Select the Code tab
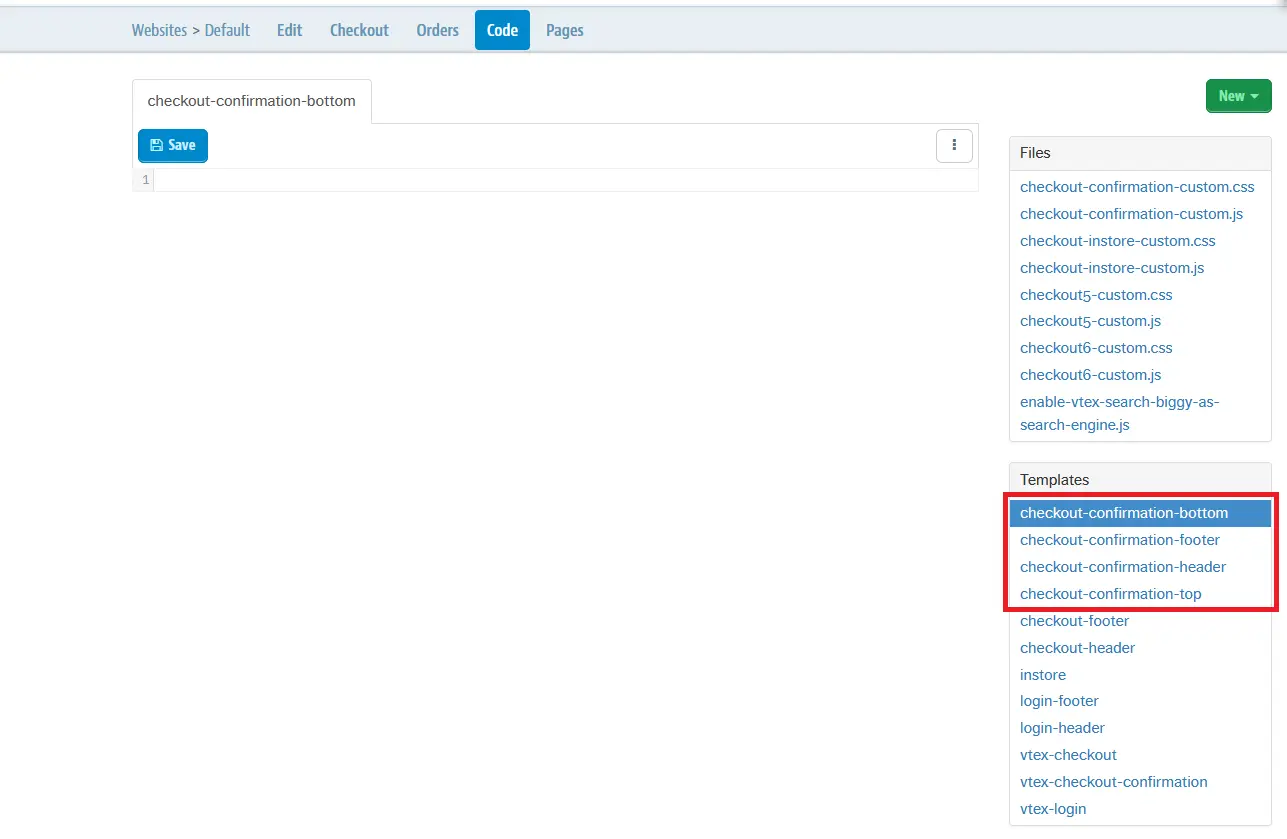This screenshot has height=839, width=1287. pos(502,30)
